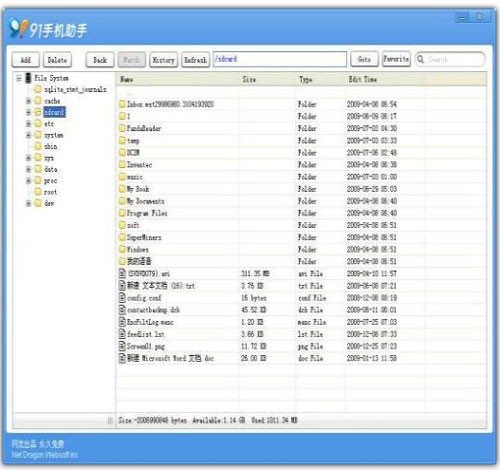
Task: Open the Favorite button
Action: pos(396,59)
